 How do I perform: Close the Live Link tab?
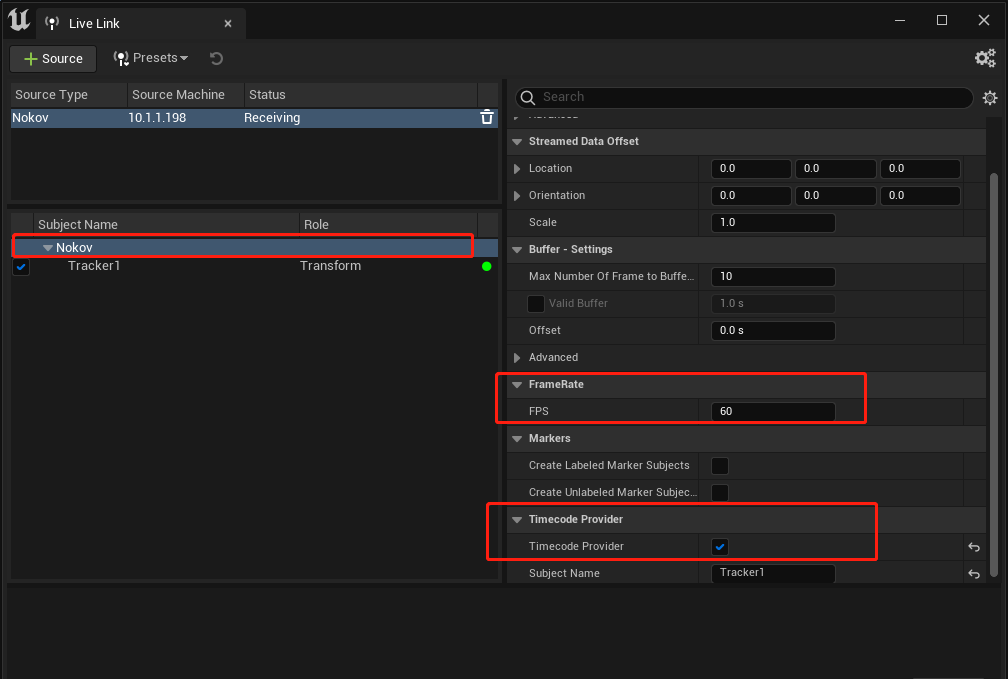pyautogui.click(x=228, y=24)
